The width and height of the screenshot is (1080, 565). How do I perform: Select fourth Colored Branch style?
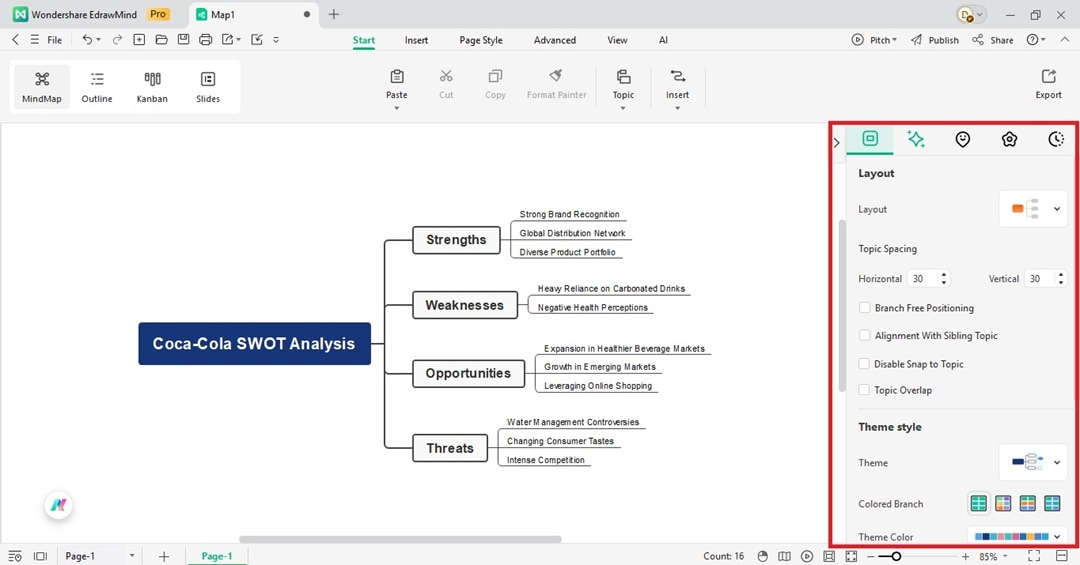click(1052, 504)
